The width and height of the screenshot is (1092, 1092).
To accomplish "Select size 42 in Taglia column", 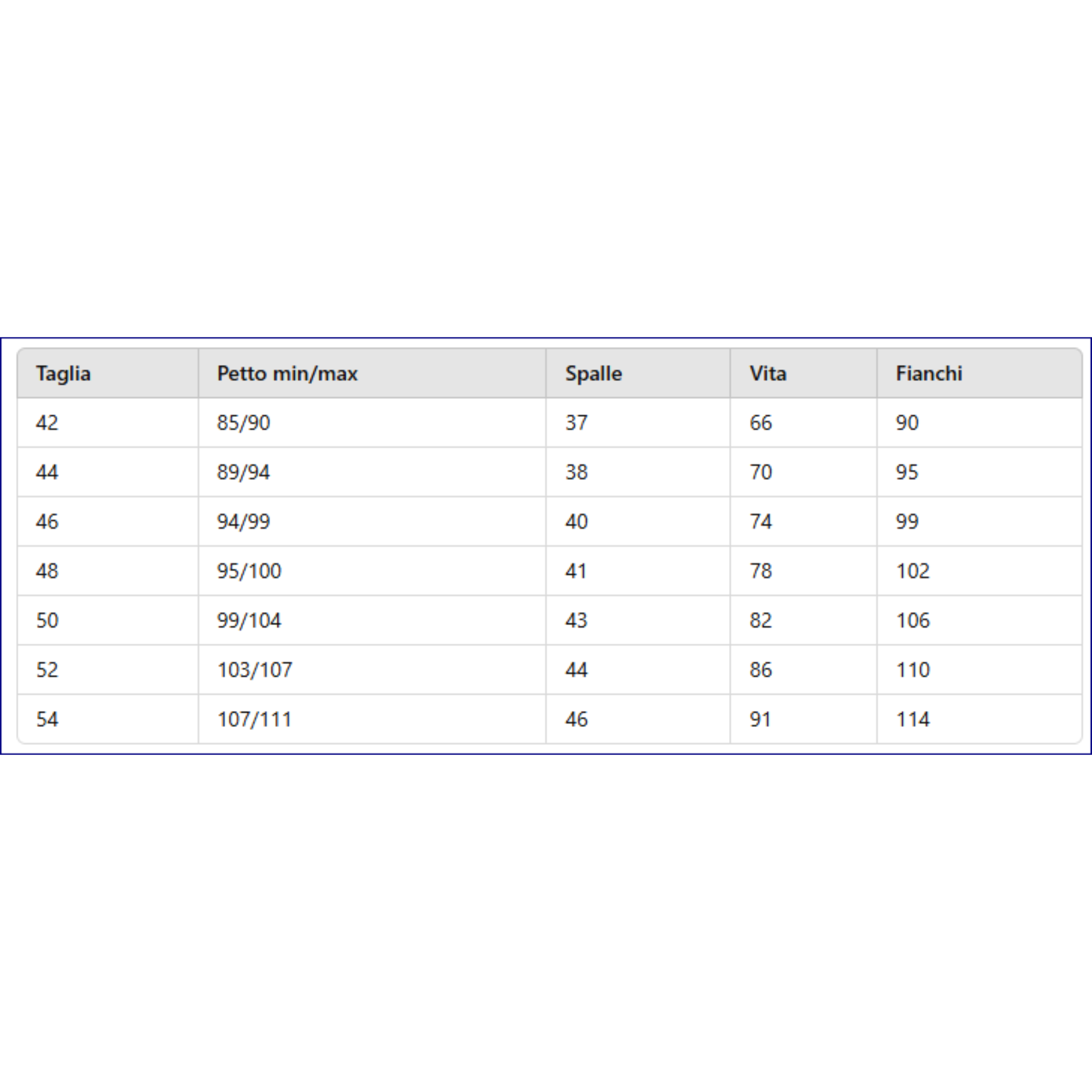I will [47, 423].
